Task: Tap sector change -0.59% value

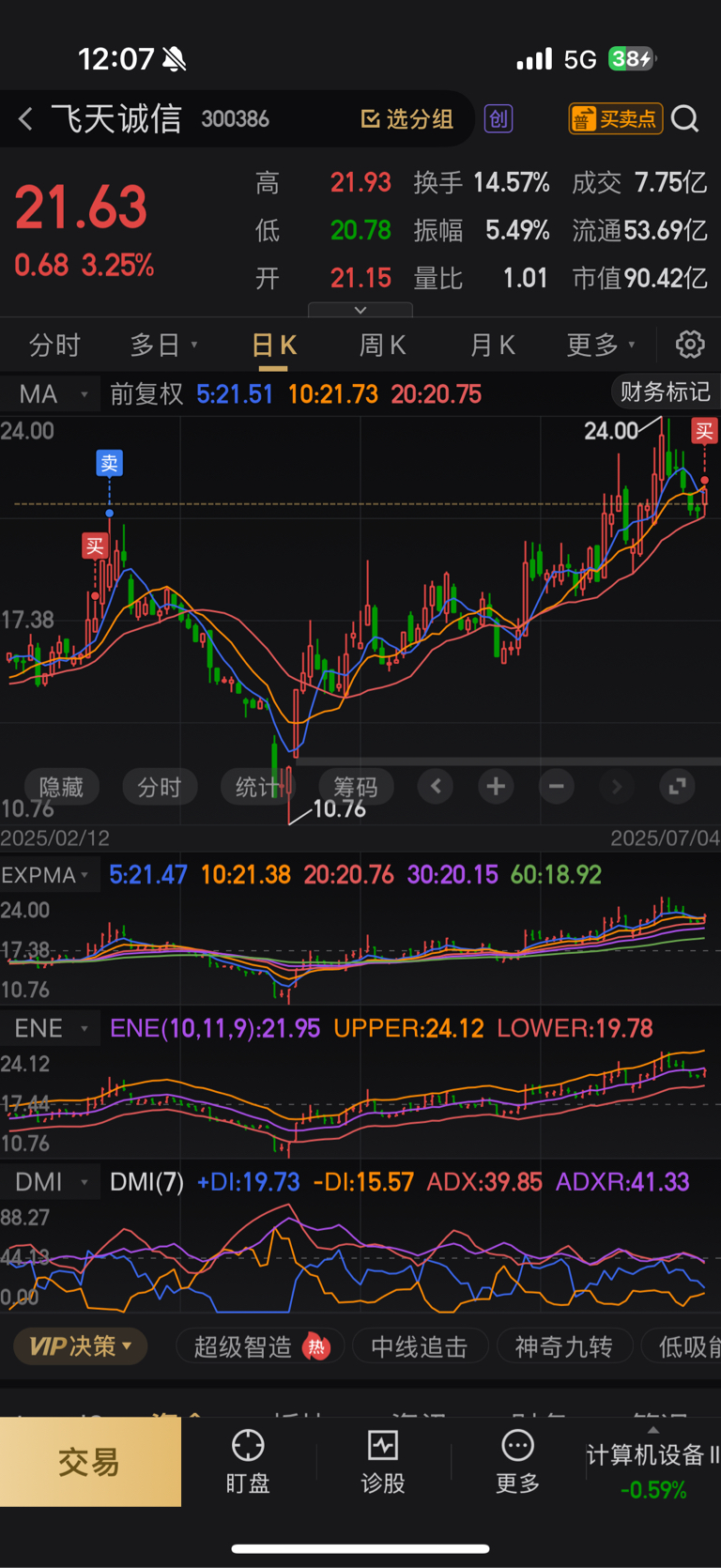Action: [x=653, y=1490]
